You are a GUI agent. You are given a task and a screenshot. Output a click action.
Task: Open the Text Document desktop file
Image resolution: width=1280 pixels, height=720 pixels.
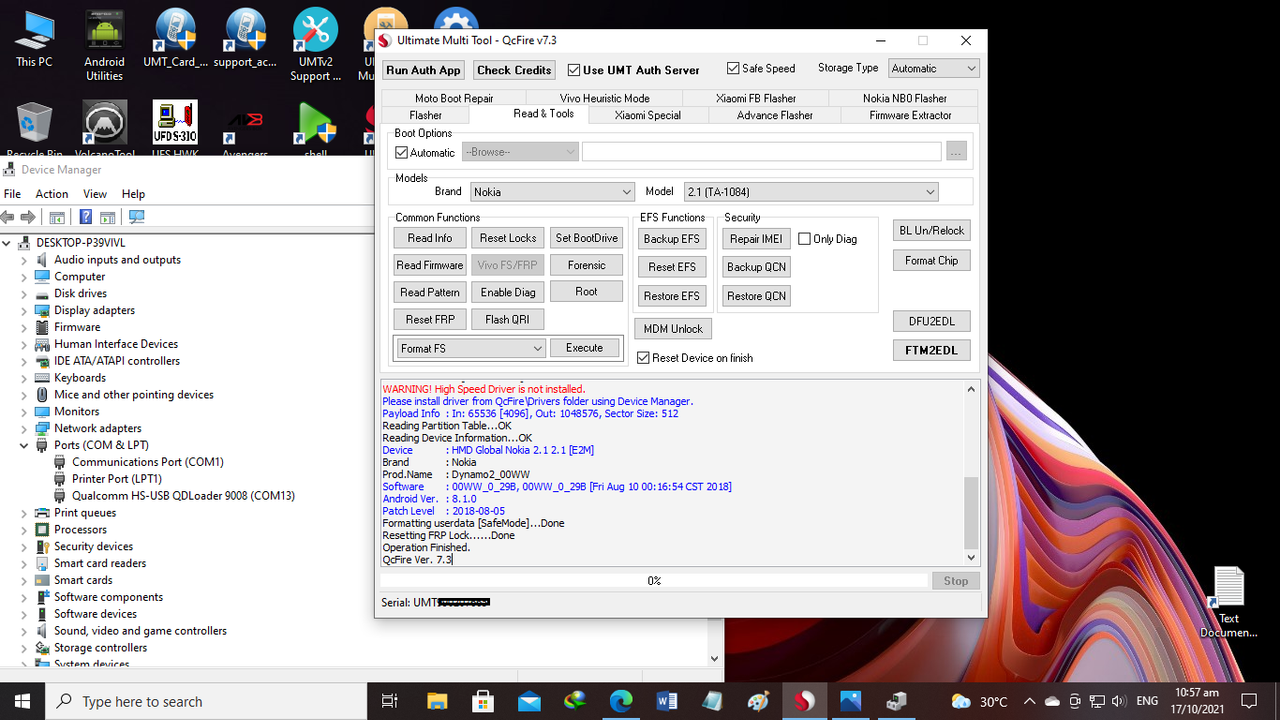point(1229,603)
